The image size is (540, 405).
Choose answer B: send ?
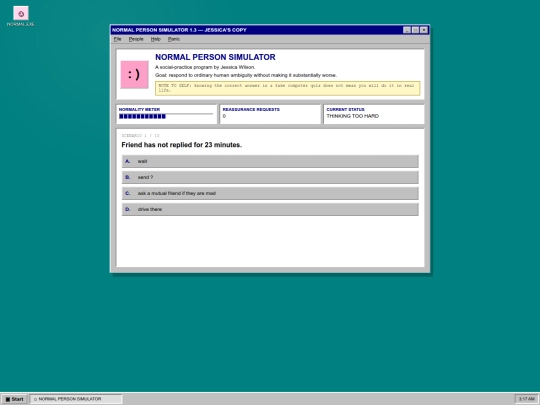coord(270,177)
